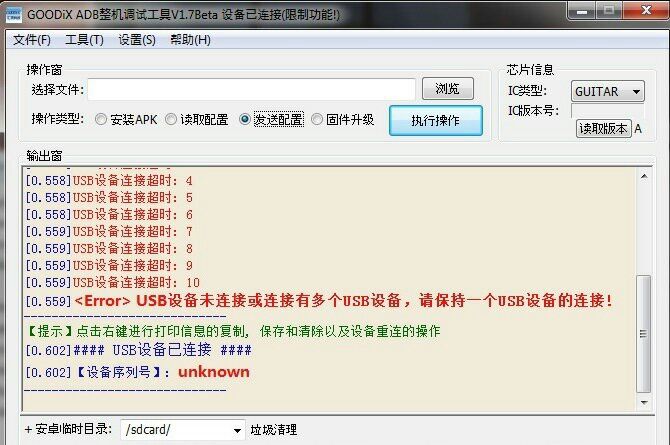Maximize the GOODiX window
The image size is (670, 445).
point(609,10)
